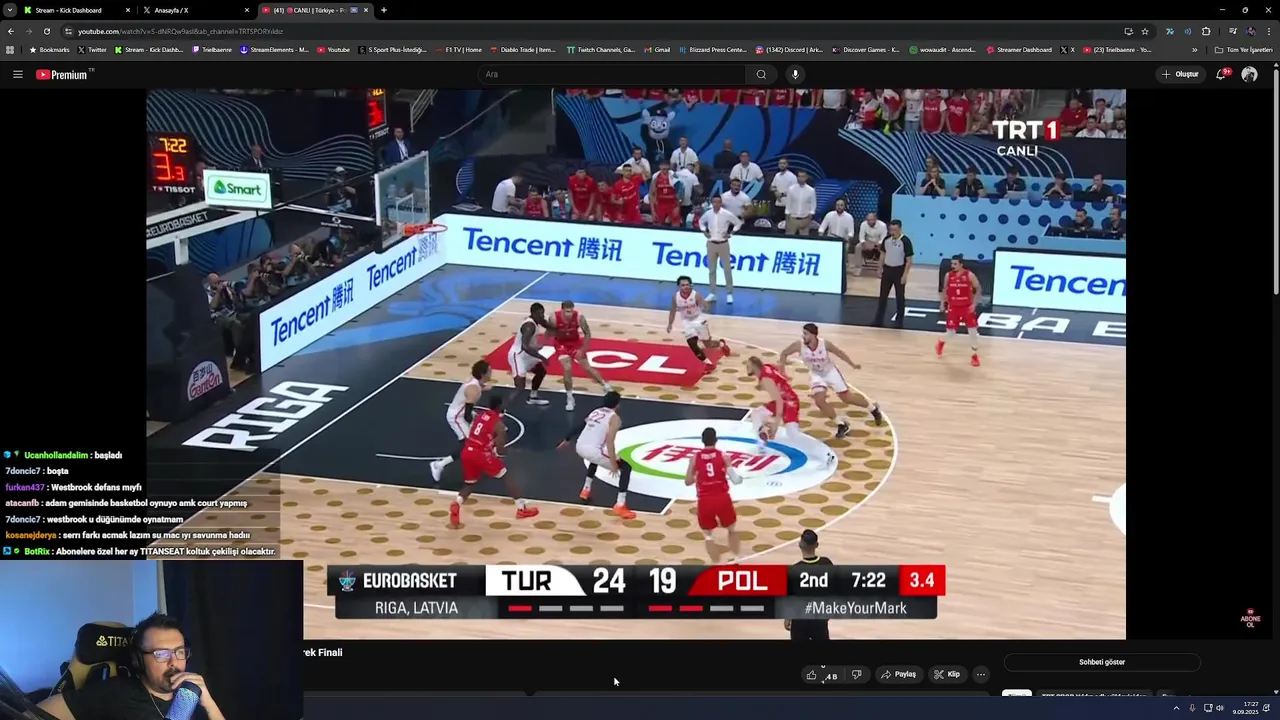Click the site info icon in address bar
This screenshot has width=1280, height=720.
(x=68, y=31)
